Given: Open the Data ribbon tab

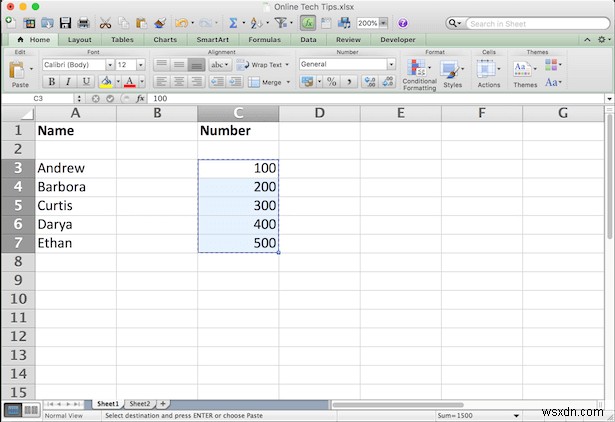Looking at the screenshot, I should 308,40.
